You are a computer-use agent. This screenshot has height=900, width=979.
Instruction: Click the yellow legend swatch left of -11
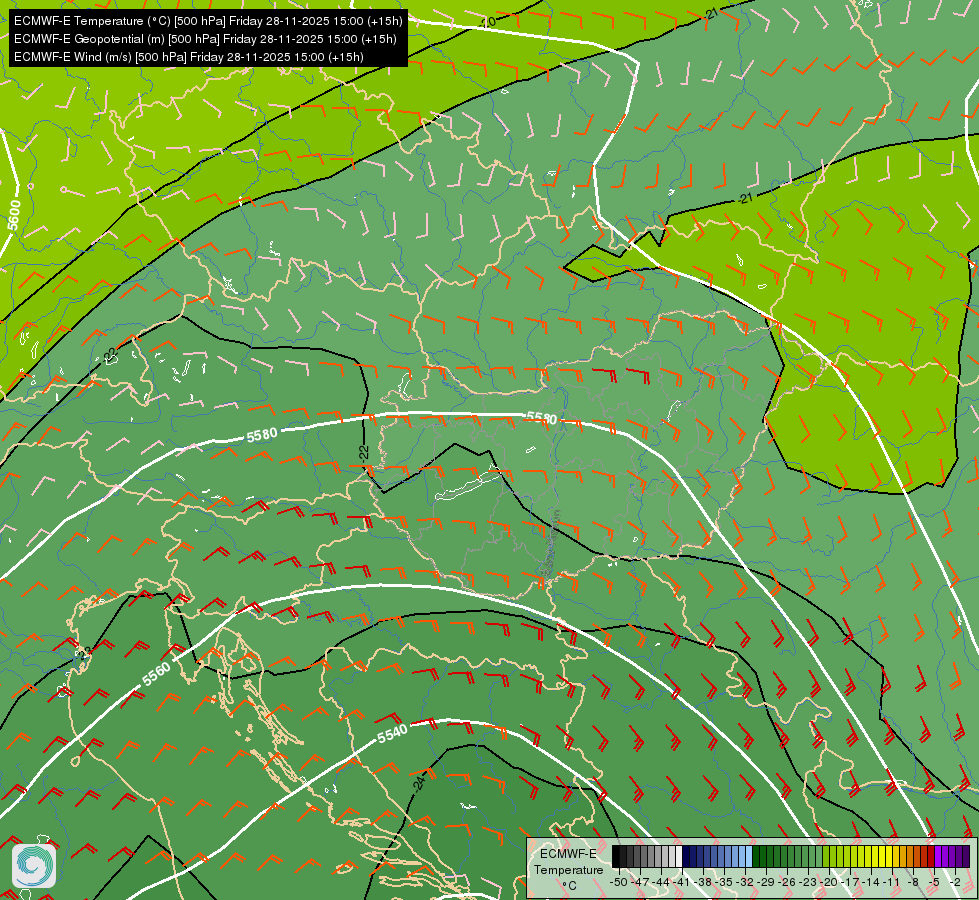point(889,856)
